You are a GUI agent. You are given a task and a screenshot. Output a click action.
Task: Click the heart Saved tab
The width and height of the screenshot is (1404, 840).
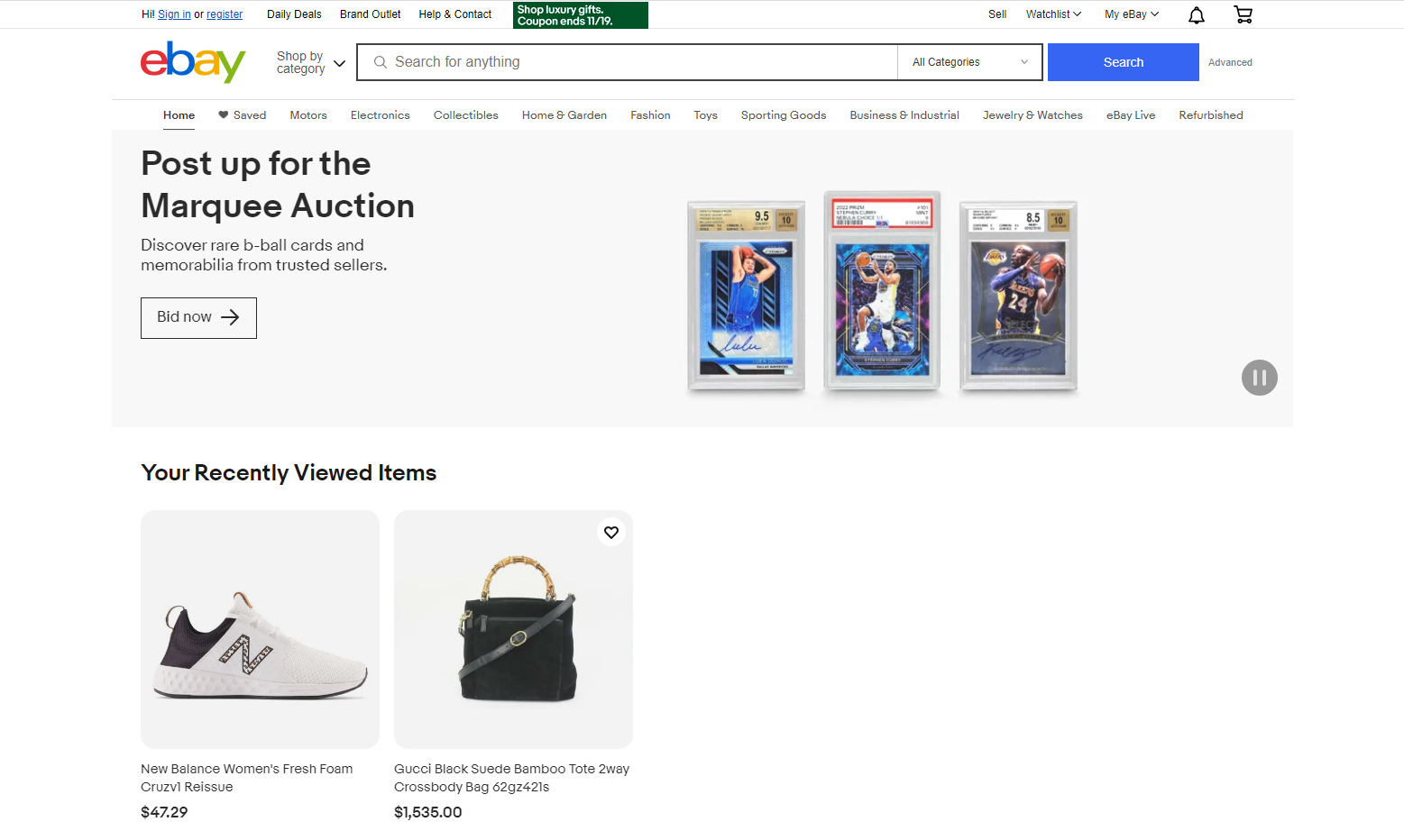242,115
